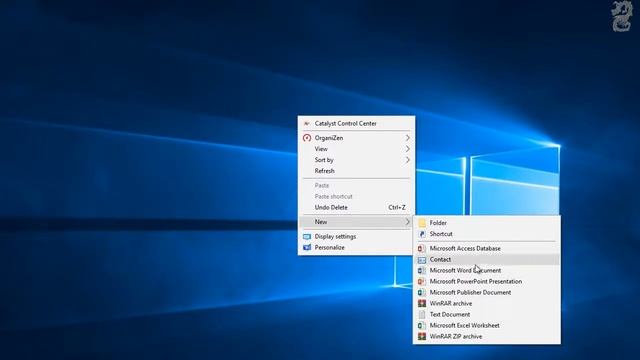Expand the OrganiZen submenu arrow

407,138
